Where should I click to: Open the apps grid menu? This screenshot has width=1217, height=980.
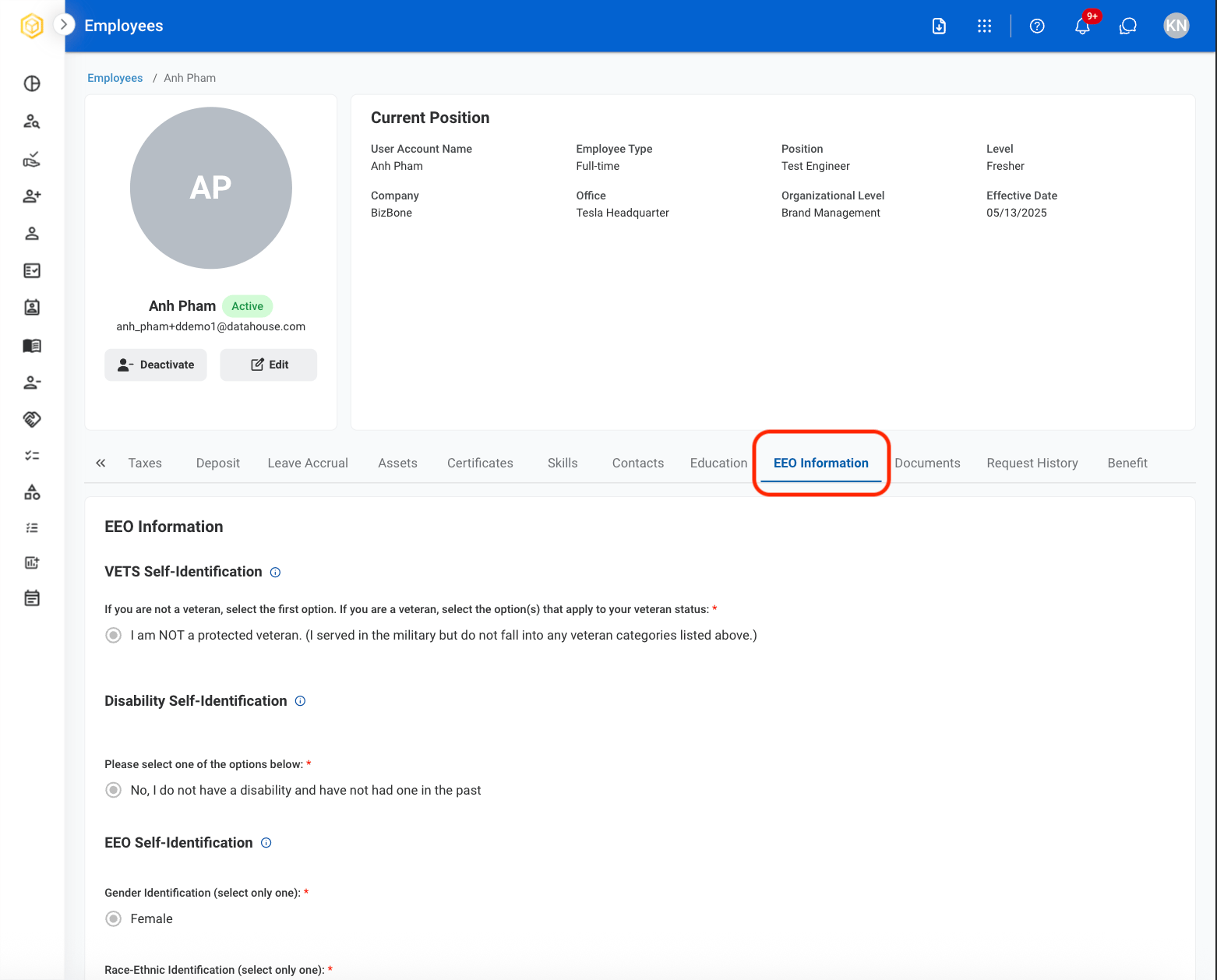[x=985, y=26]
